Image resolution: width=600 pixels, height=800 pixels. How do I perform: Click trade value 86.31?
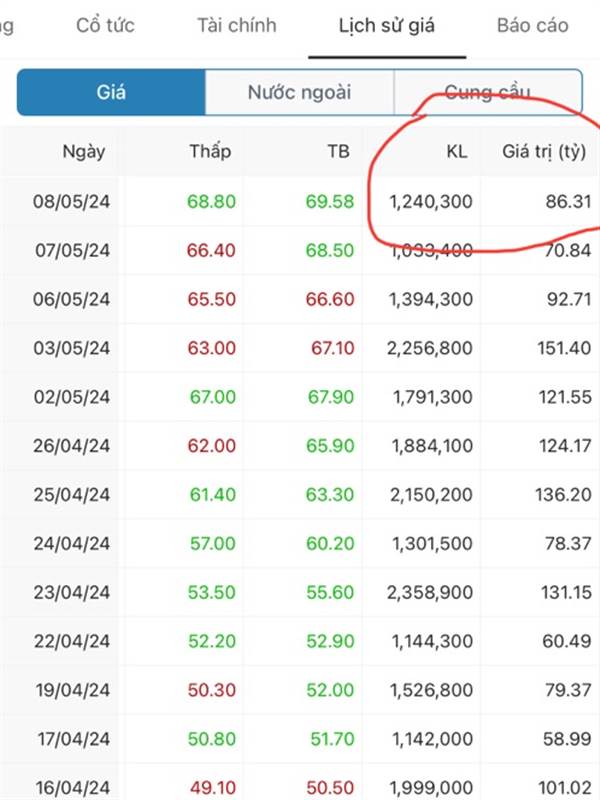(x=568, y=202)
